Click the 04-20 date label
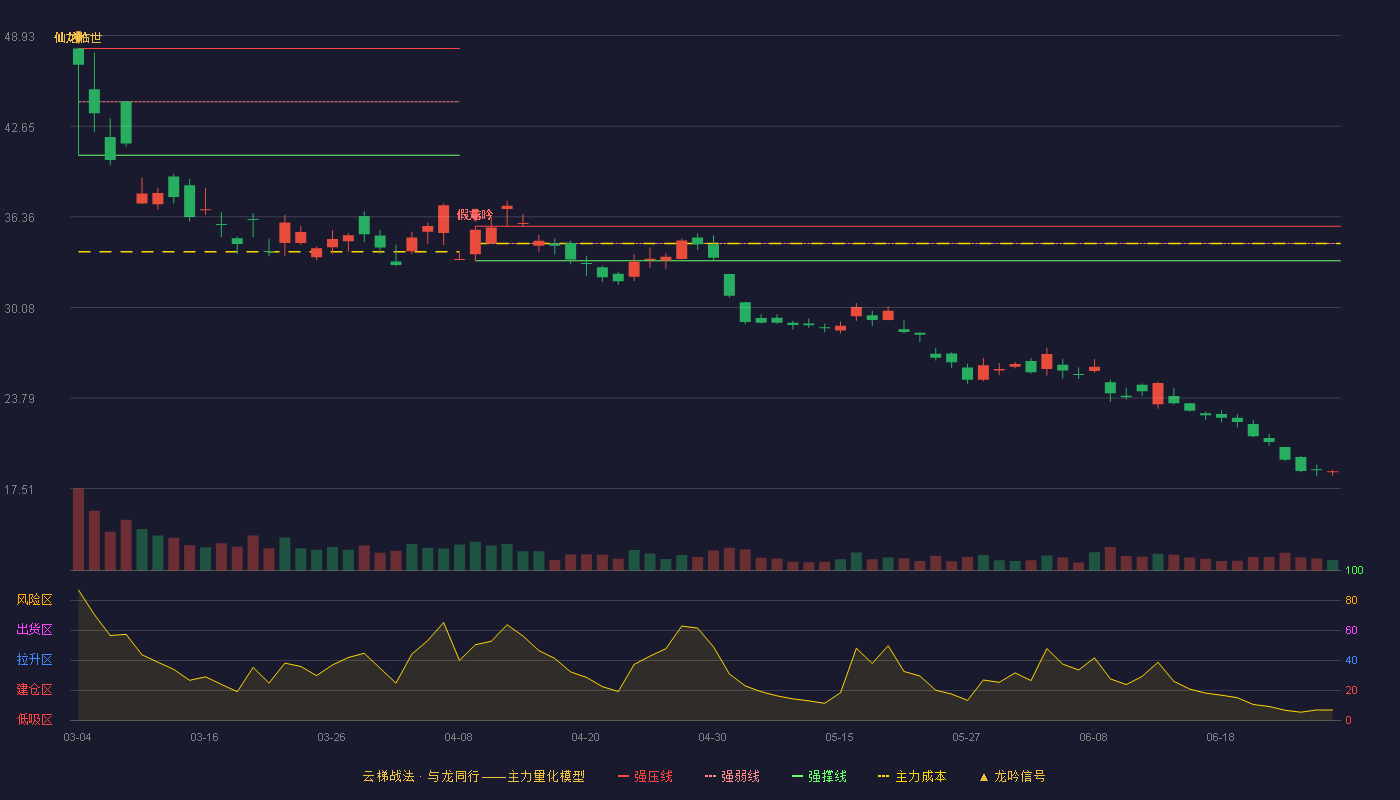Viewport: 1400px width, 800px height. 585,737
